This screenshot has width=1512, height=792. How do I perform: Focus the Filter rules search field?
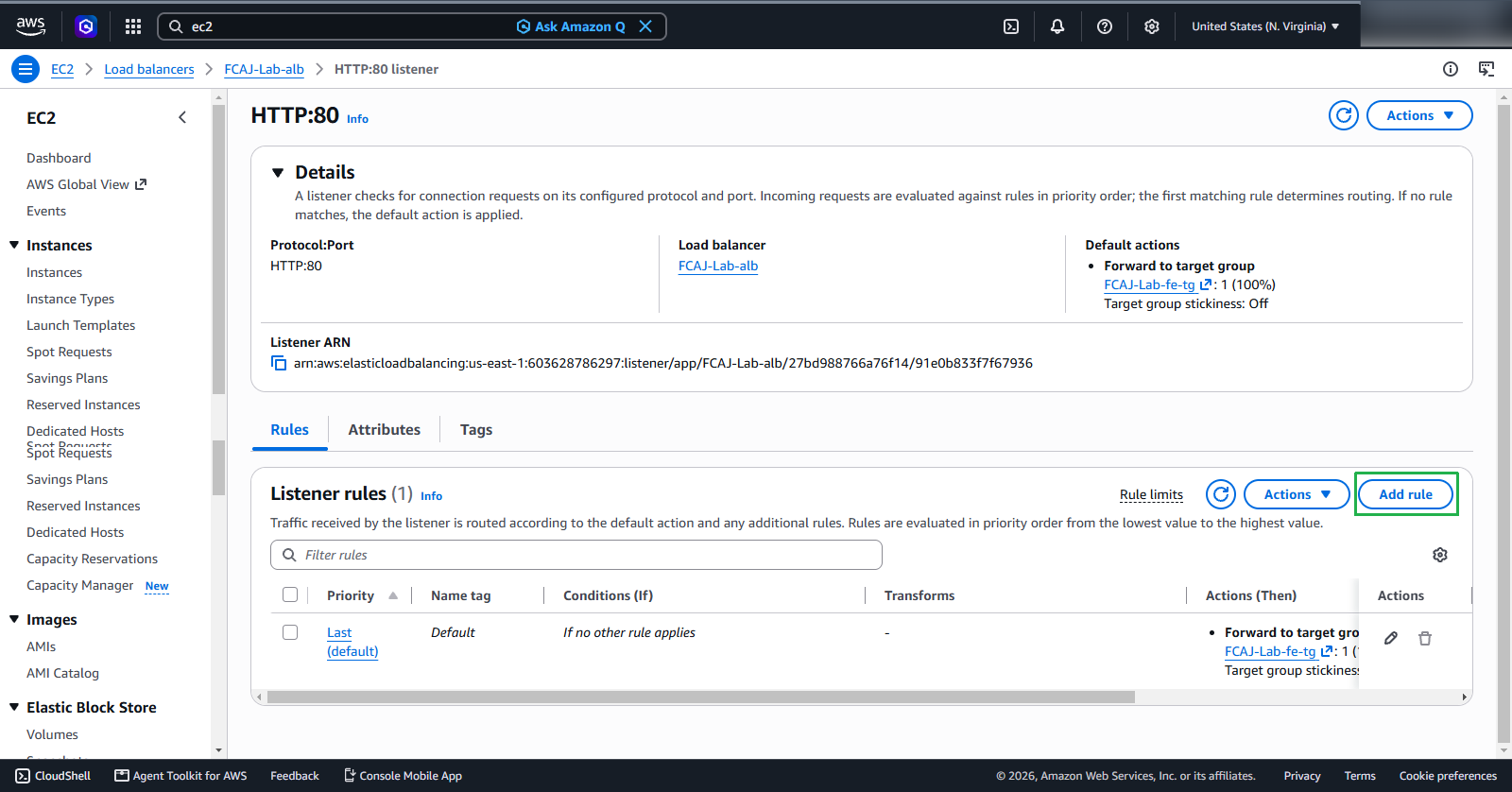tap(576, 555)
